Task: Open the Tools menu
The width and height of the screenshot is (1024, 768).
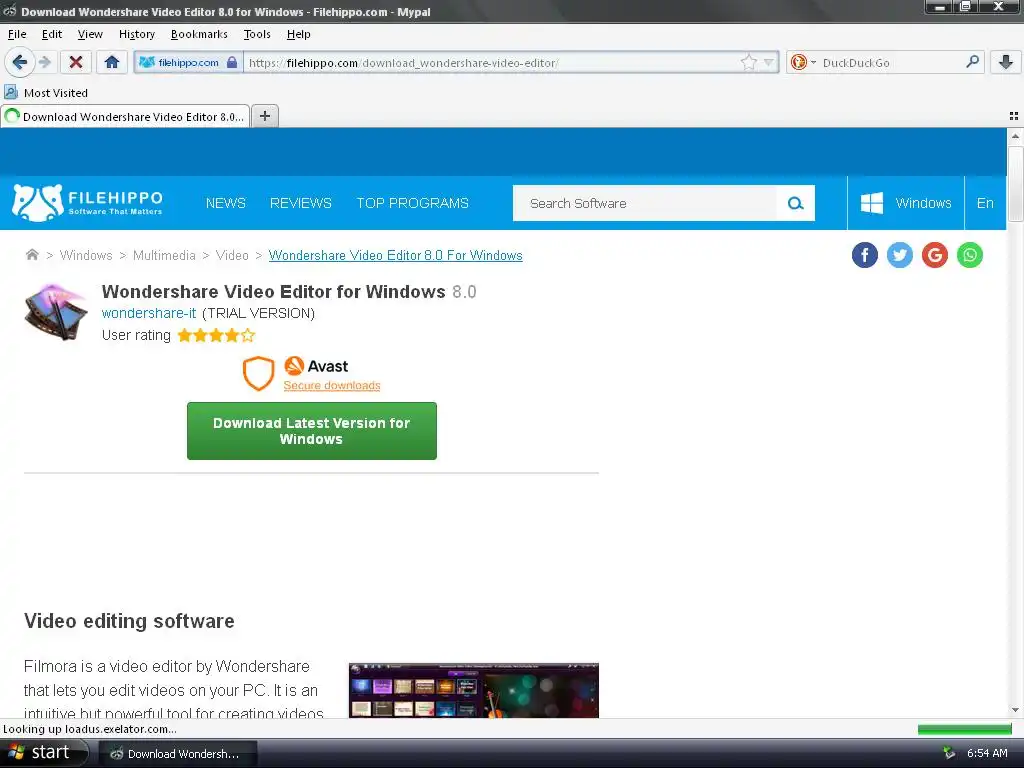Action: (x=257, y=34)
